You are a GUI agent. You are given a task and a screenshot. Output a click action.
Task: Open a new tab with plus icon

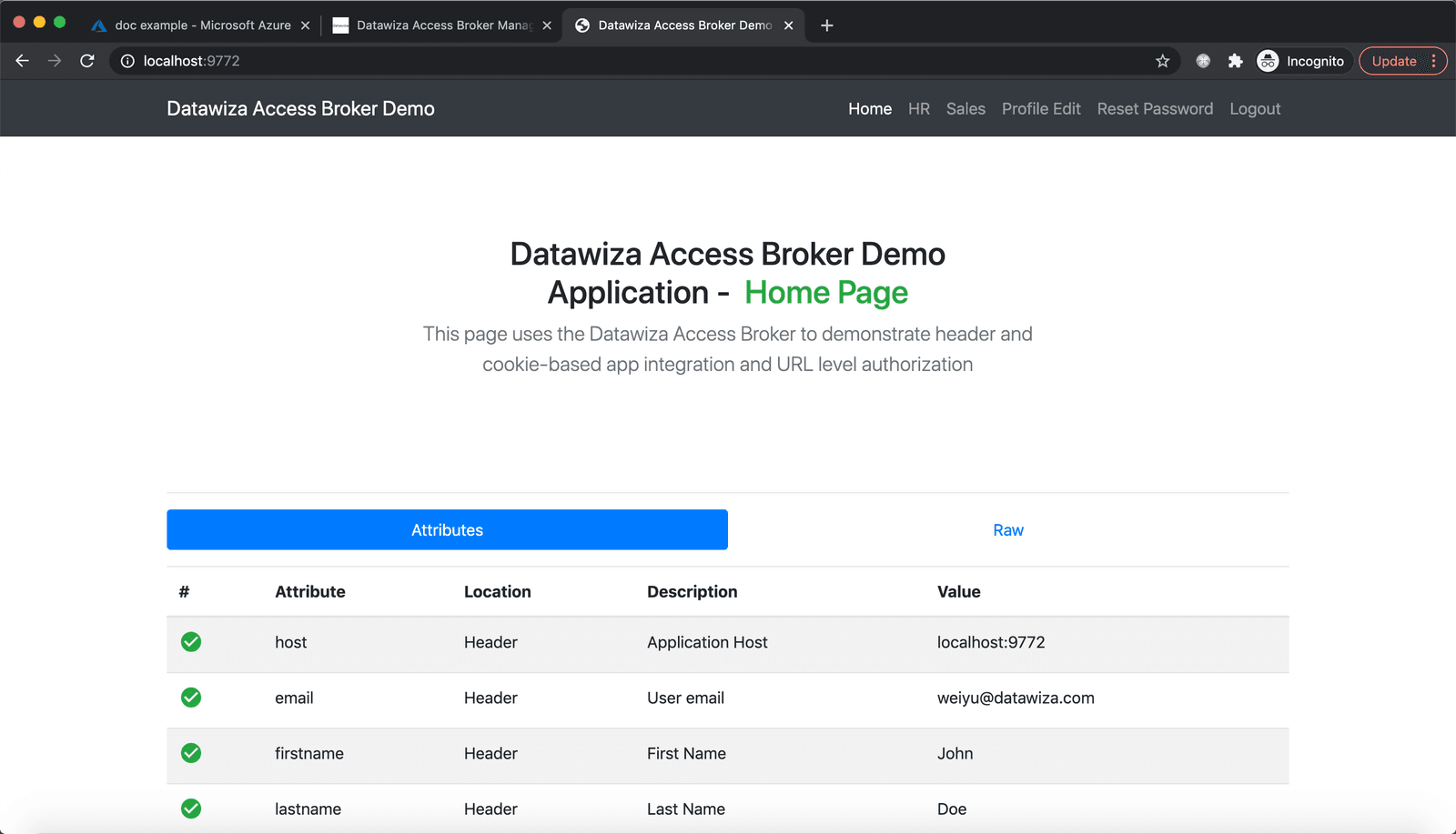coord(826,25)
